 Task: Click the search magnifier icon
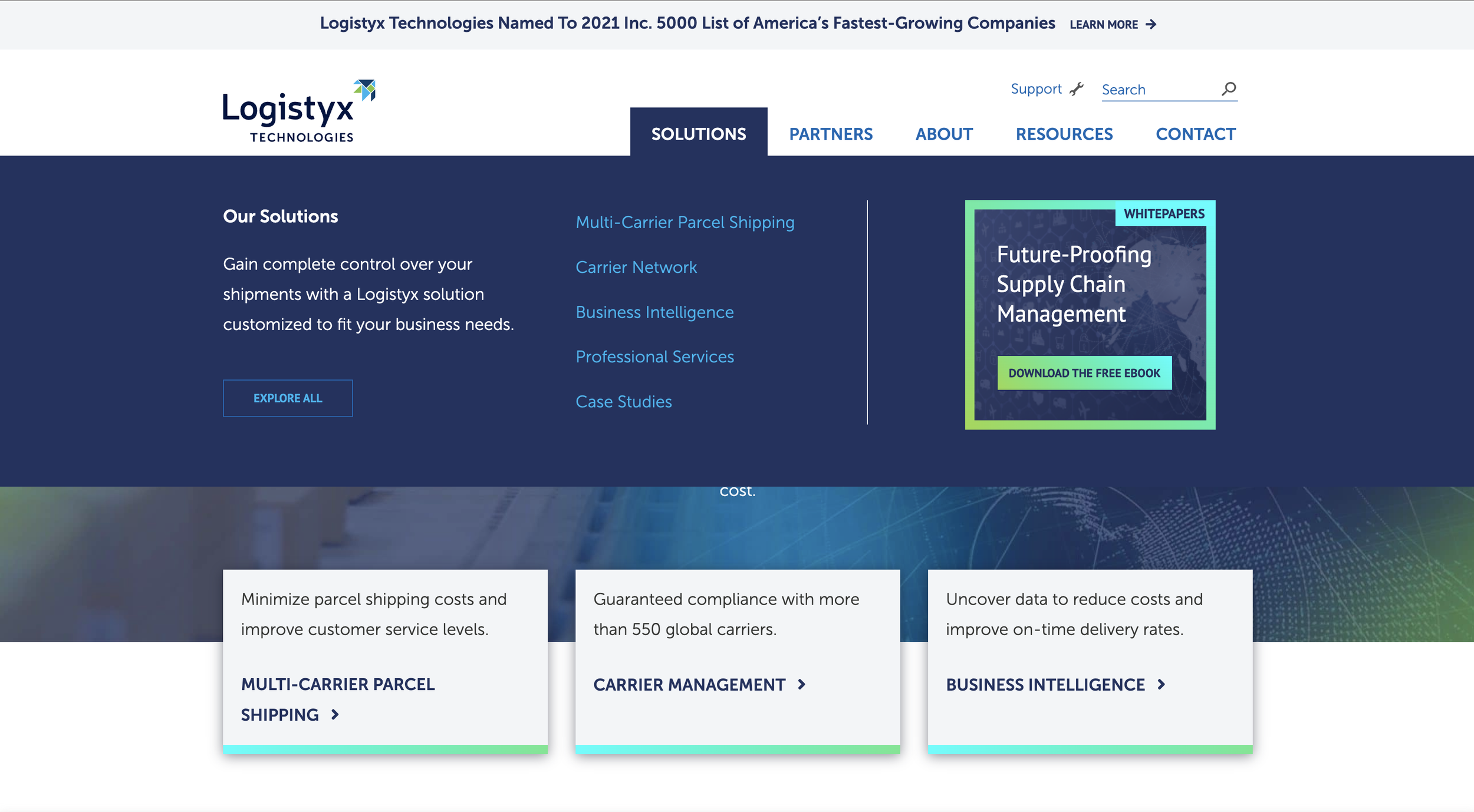click(1229, 89)
